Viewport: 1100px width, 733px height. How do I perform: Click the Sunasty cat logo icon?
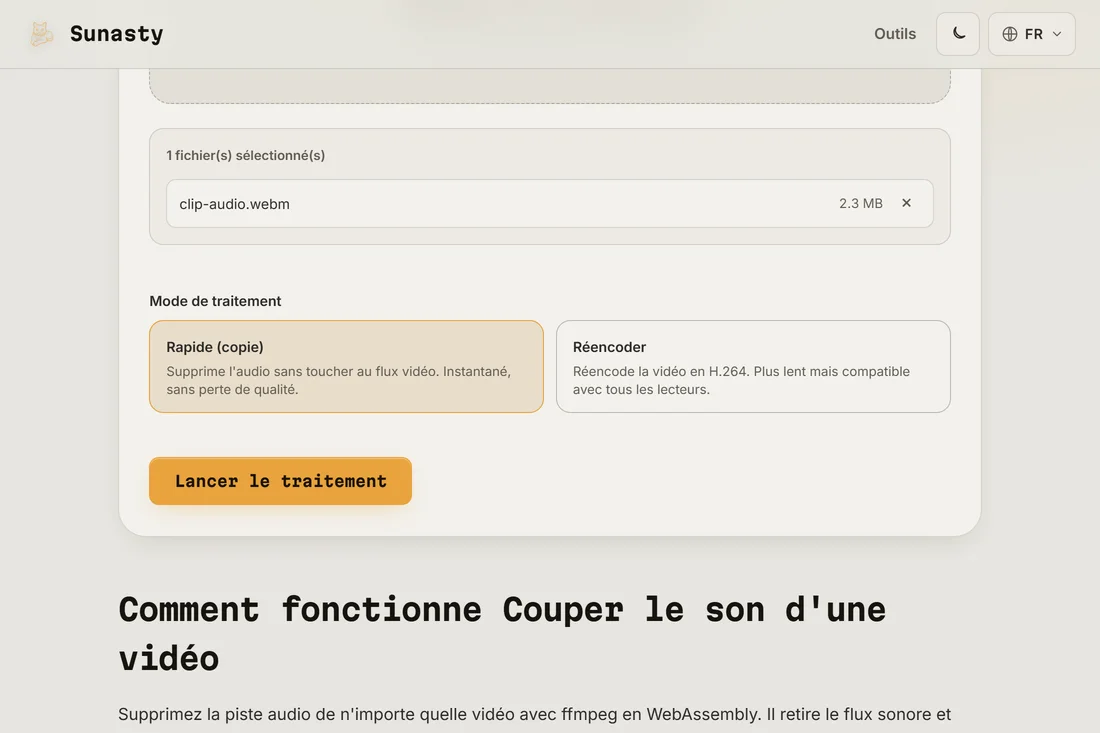pos(41,34)
